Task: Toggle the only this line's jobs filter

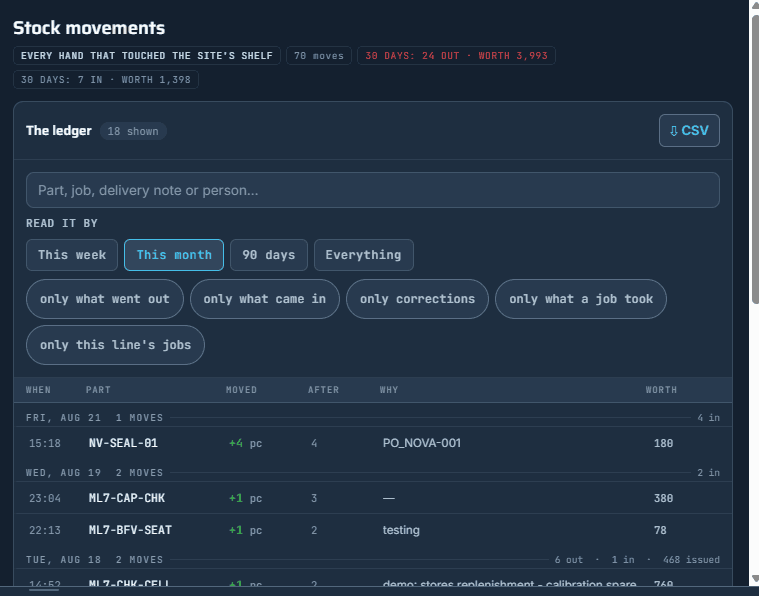Action: tap(115, 345)
